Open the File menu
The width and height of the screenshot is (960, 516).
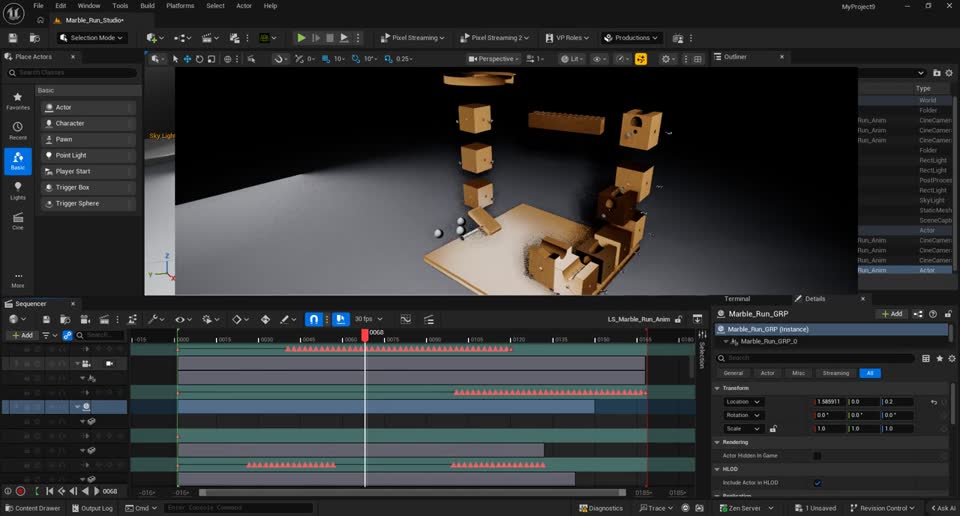pos(38,6)
